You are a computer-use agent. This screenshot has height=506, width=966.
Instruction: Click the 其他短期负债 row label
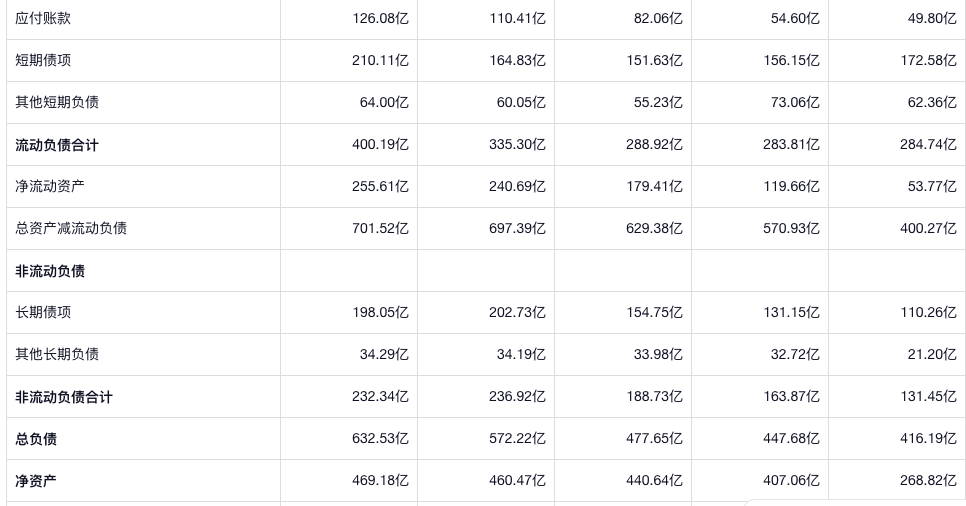click(x=57, y=102)
